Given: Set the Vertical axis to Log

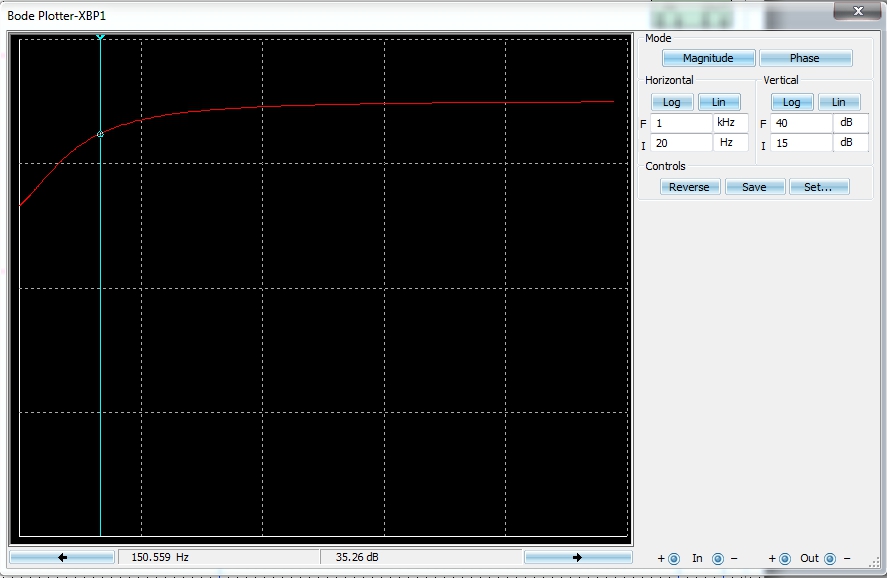Looking at the screenshot, I should coord(791,102).
